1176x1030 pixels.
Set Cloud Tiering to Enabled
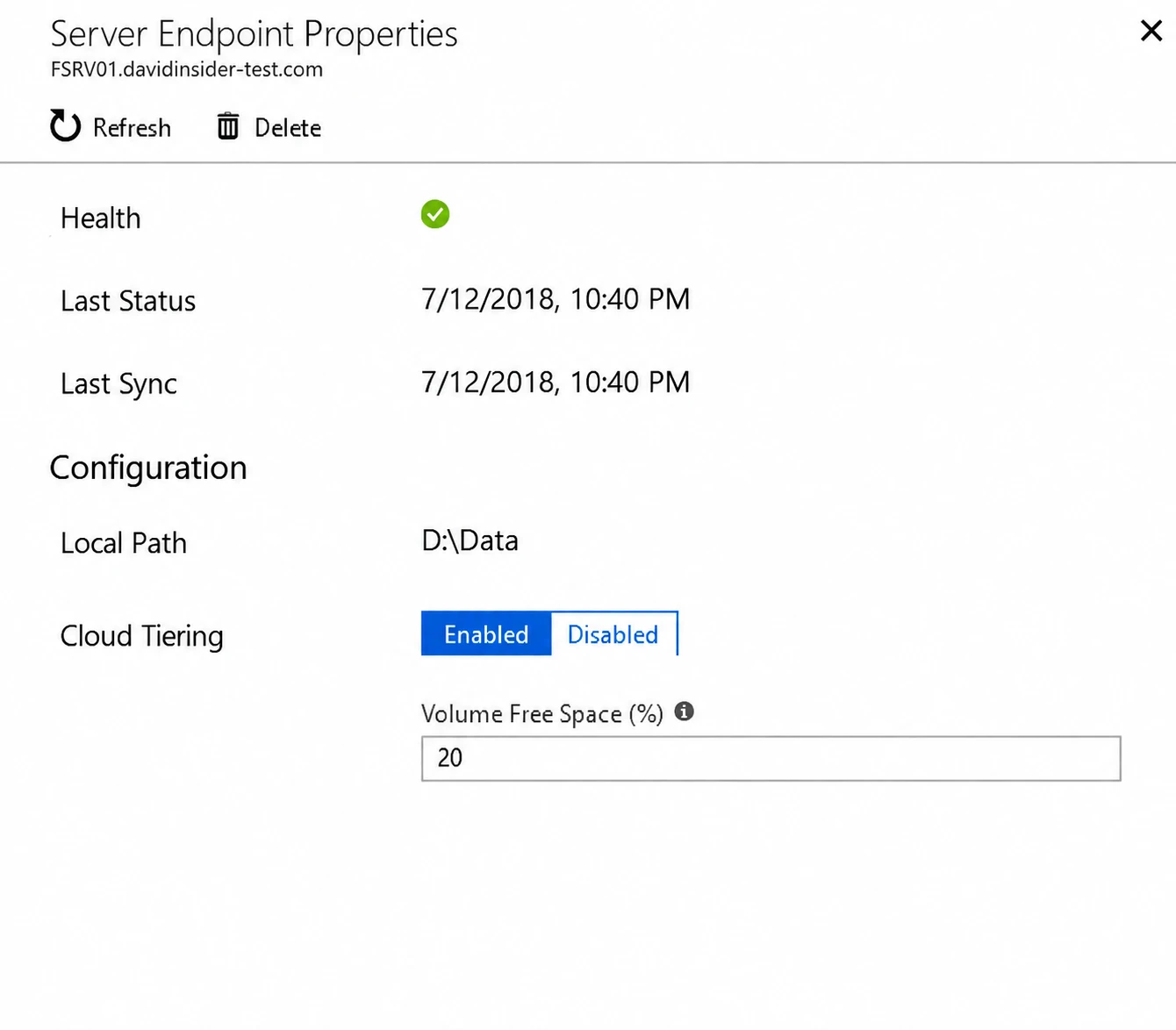486,633
